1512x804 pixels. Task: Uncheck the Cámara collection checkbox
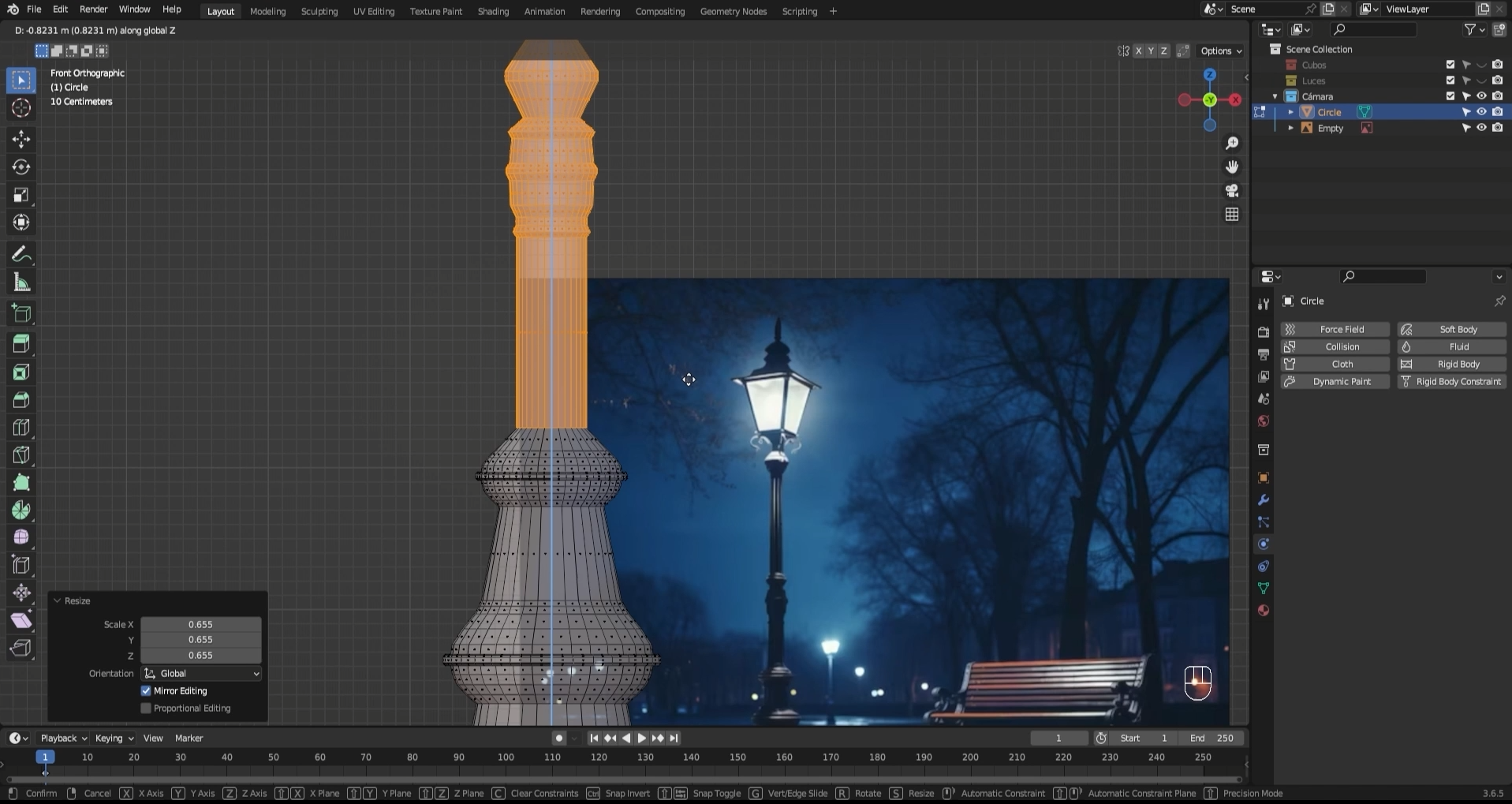click(x=1450, y=96)
